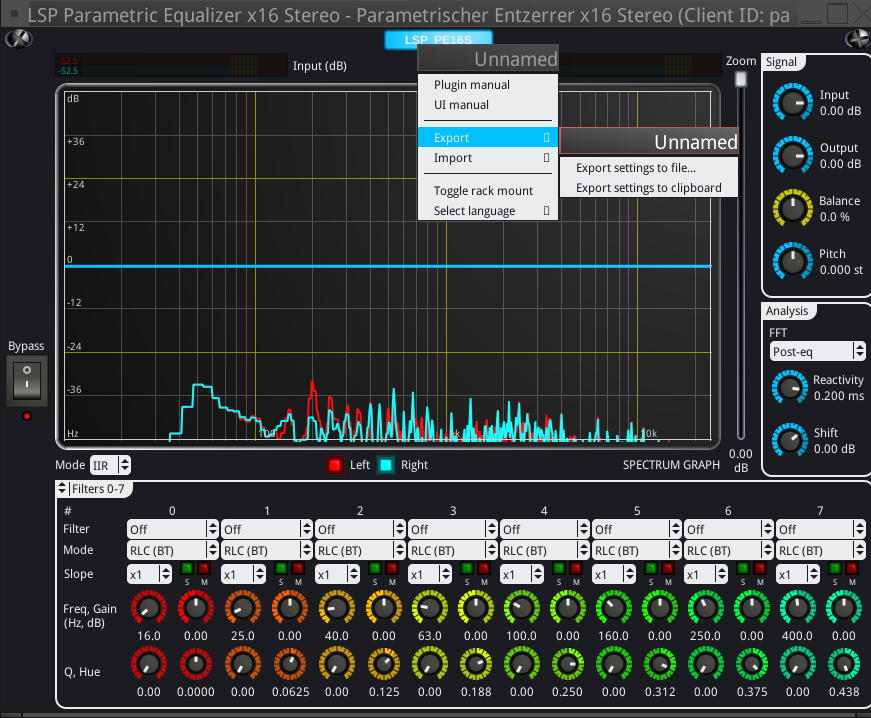
Task: Click the Input level knob in Signal panel
Action: [792, 102]
